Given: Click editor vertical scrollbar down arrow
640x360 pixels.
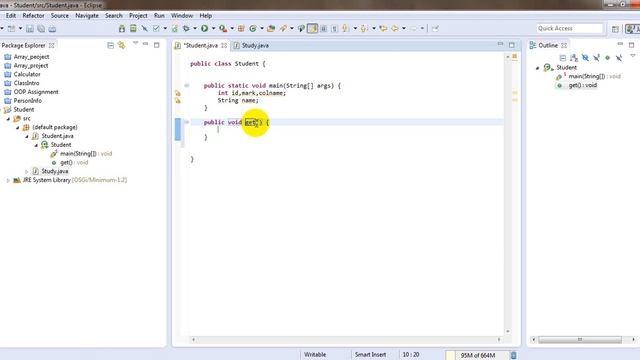Looking at the screenshot, I should [508, 331].
